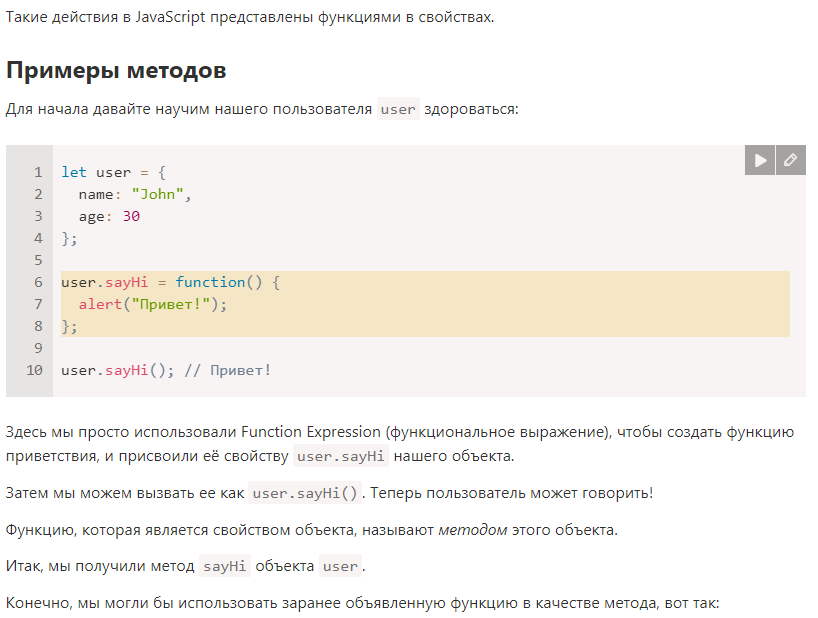The width and height of the screenshot is (818, 618).
Task: Click highlighted line "user.sayHi = function() {"
Action: 170,283
